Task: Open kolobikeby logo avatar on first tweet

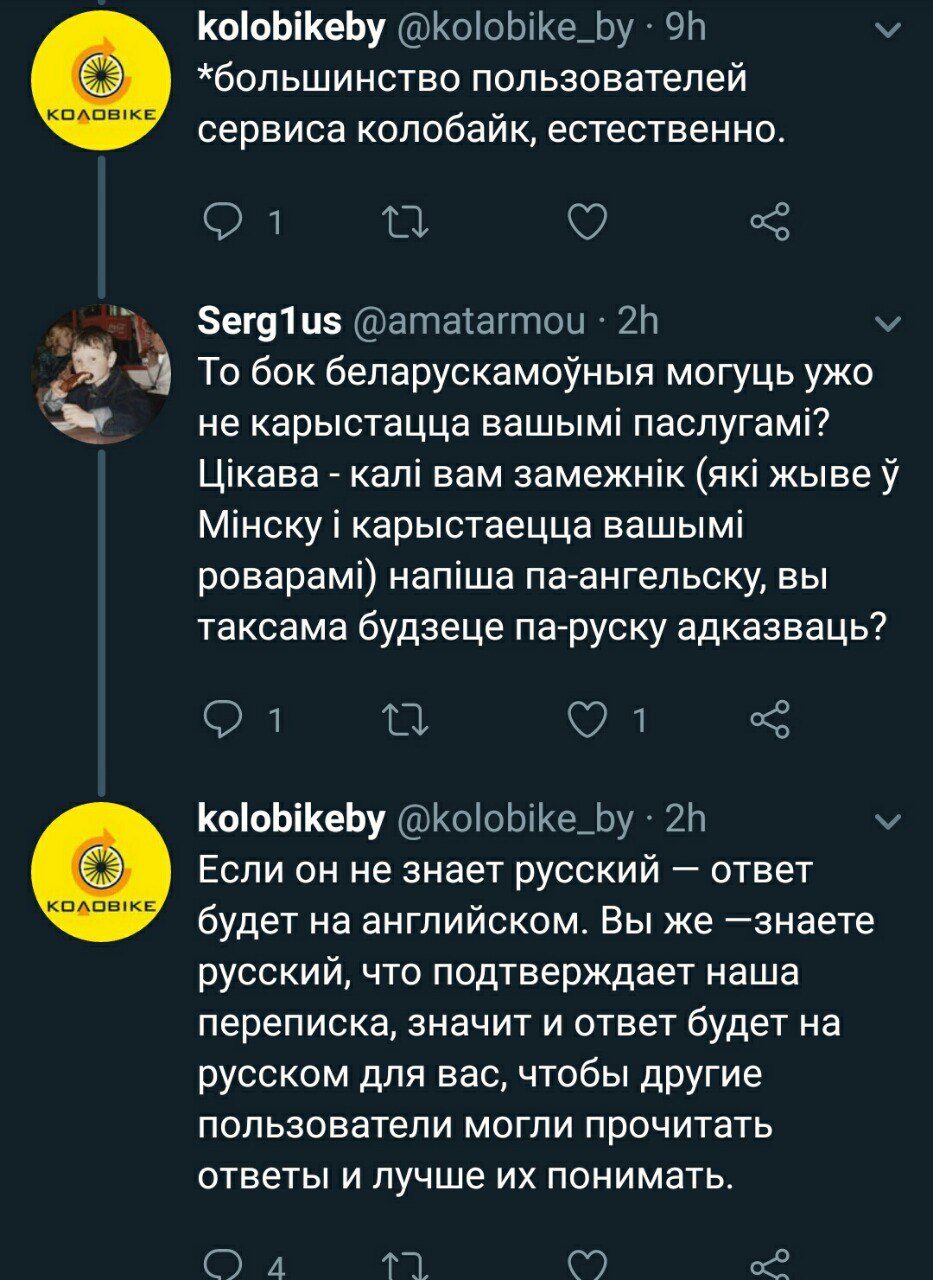Action: (103, 80)
